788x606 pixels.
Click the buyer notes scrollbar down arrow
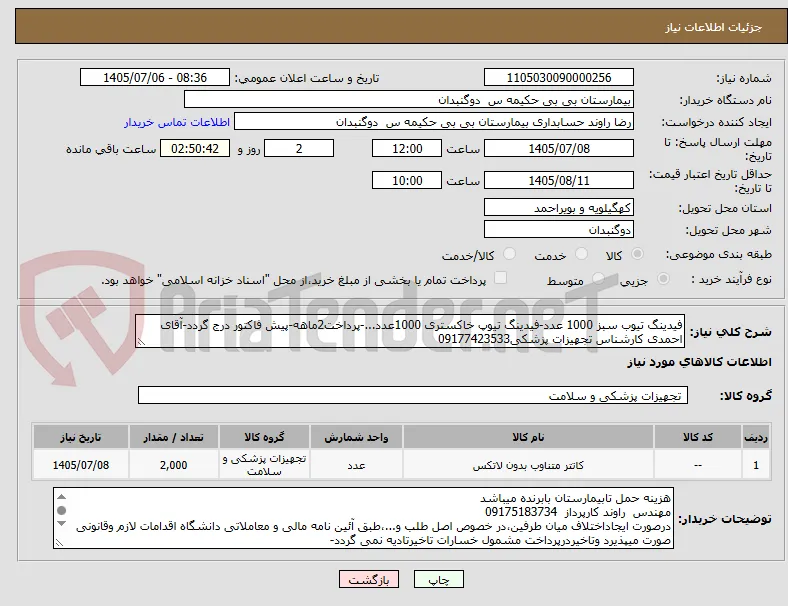point(61,523)
